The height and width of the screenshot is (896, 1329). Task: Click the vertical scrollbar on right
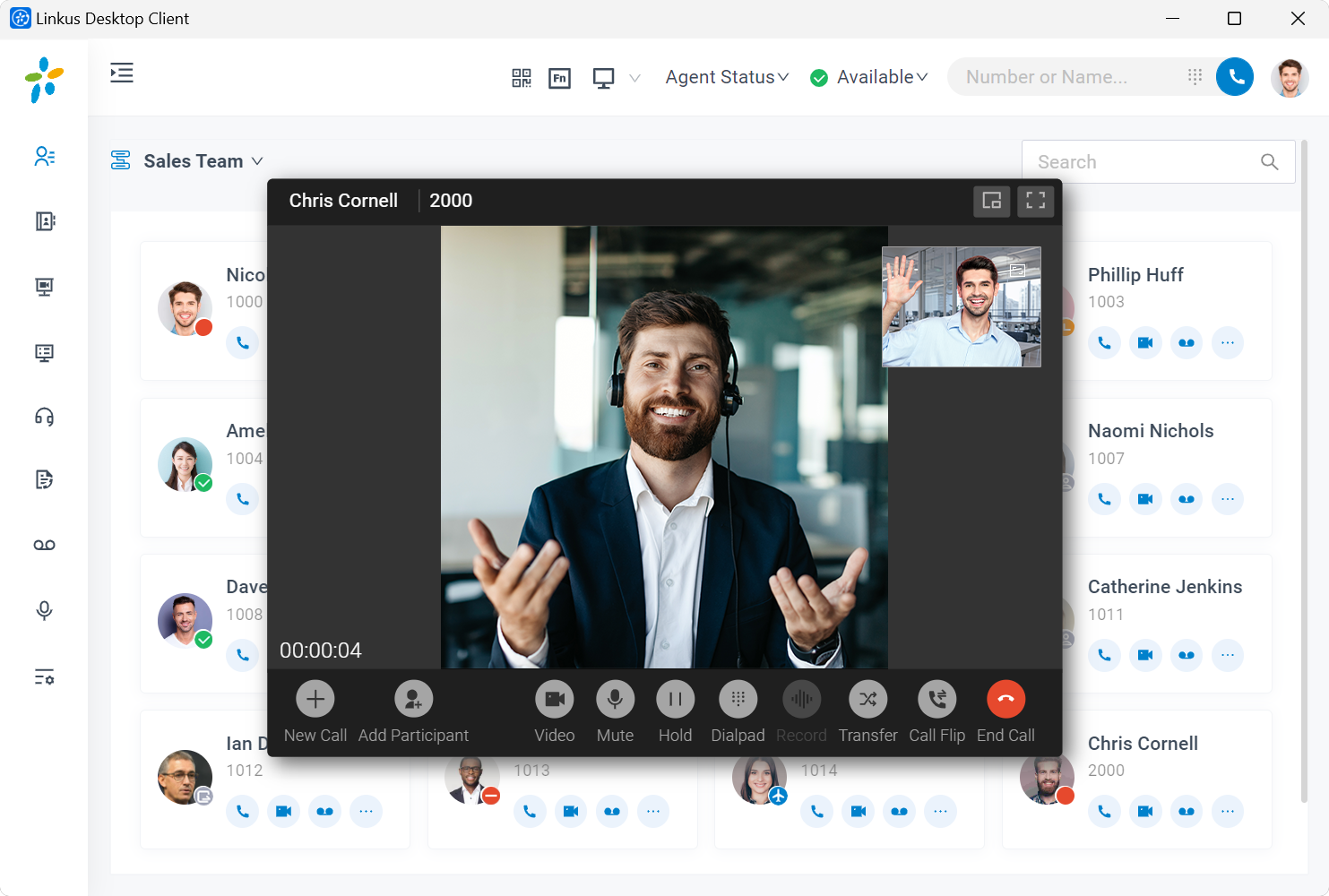point(1304,470)
